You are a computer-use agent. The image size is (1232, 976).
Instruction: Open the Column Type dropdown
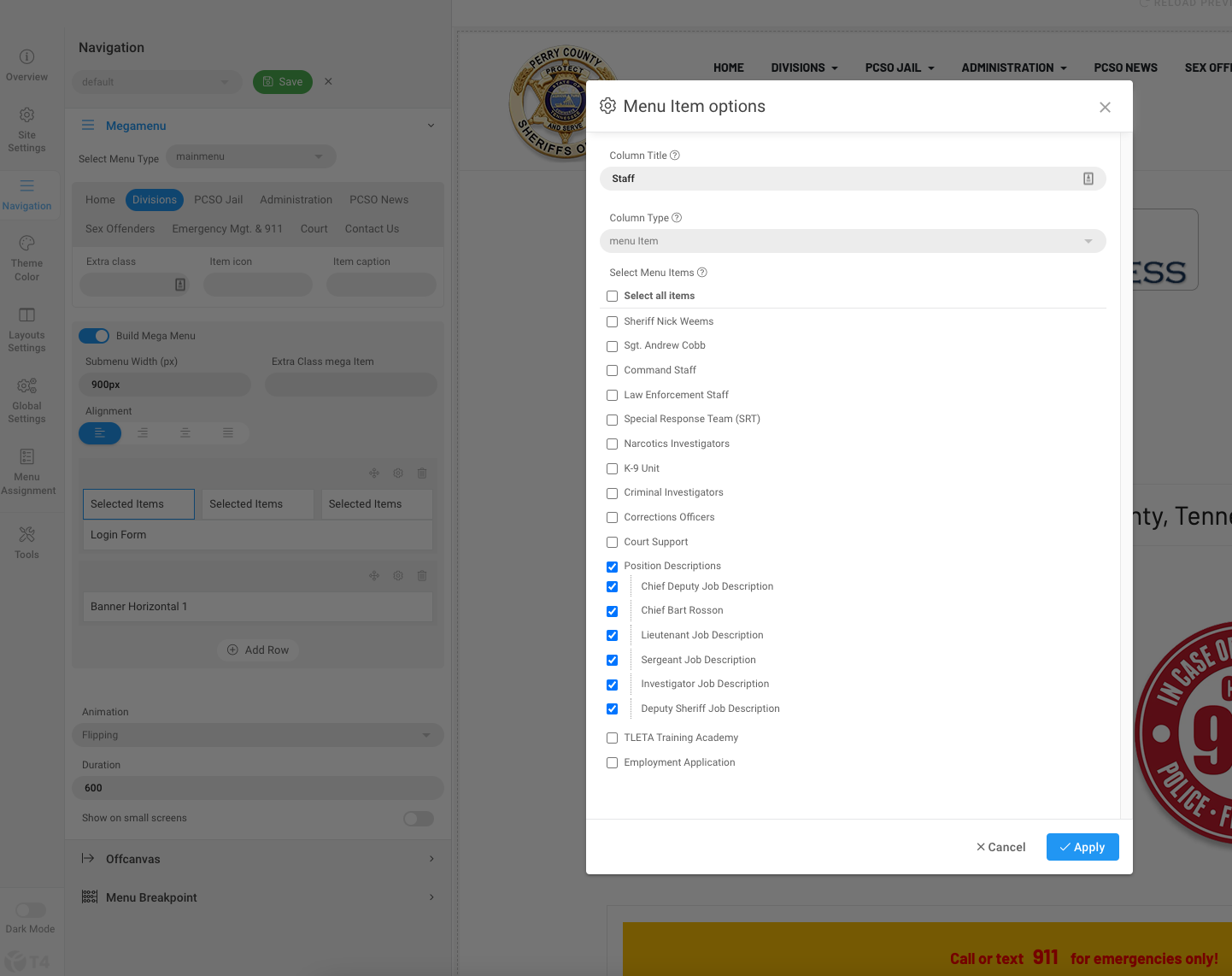tap(853, 241)
